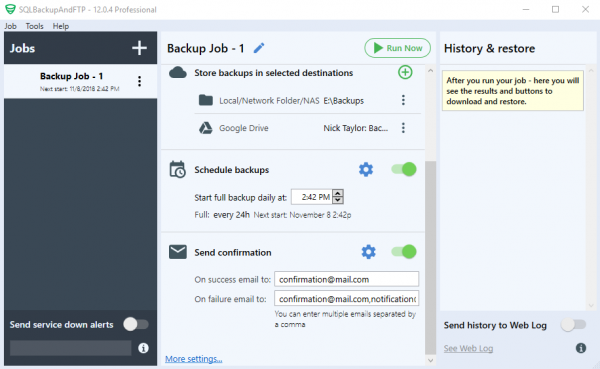Click the service alerts email field
This screenshot has height=369, width=600.
[x=70, y=348]
